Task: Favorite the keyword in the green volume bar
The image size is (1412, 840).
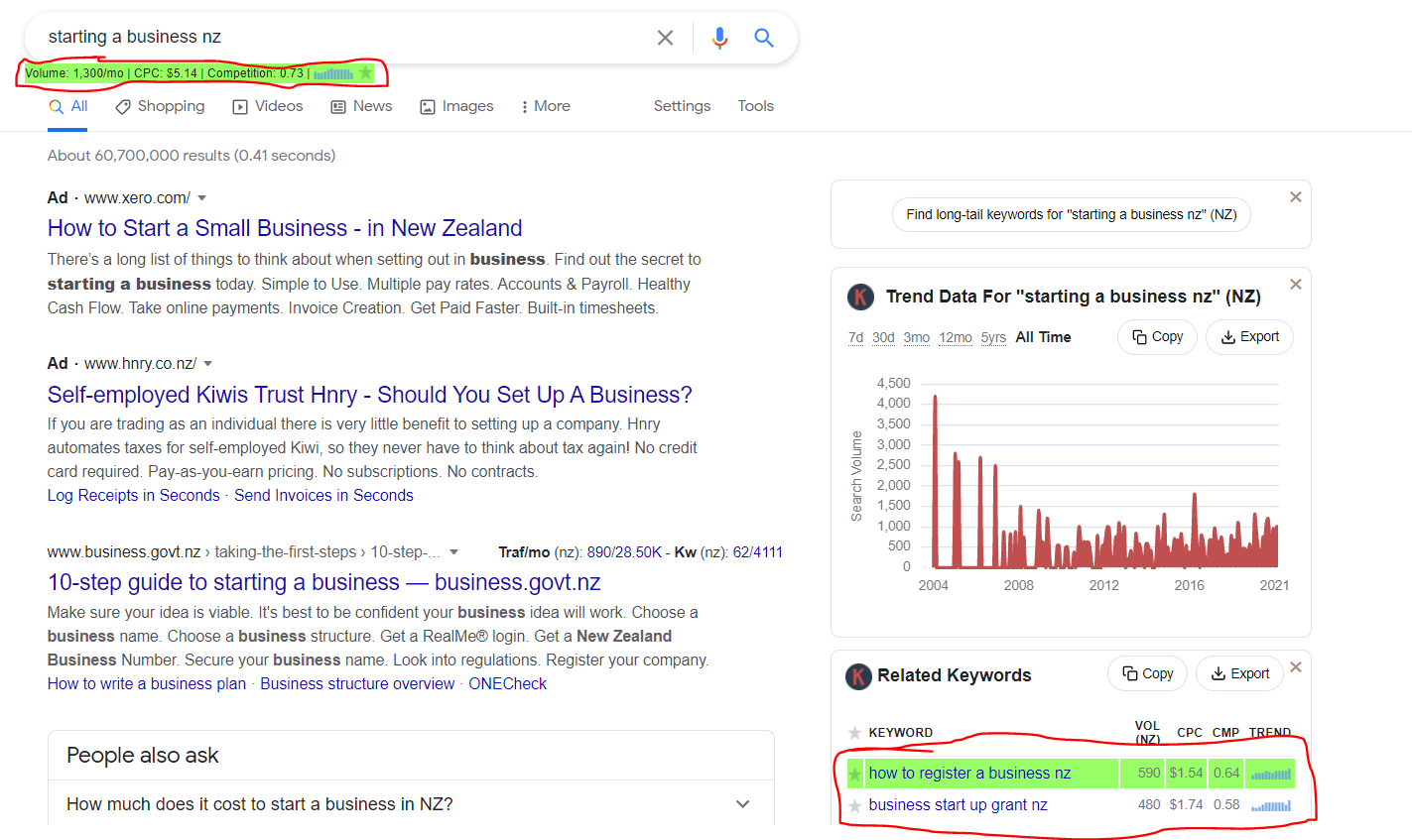Action: pyautogui.click(x=366, y=72)
